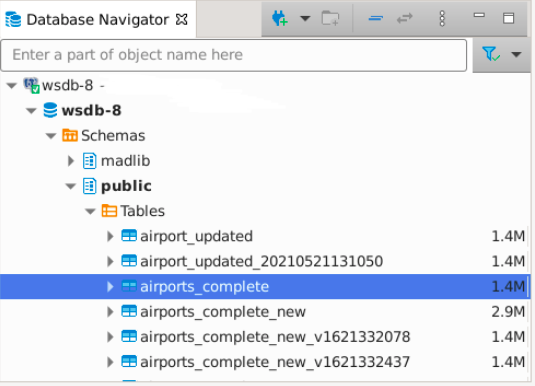Click the blue database cylinder icon
535x386 pixels.
pos(50,110)
